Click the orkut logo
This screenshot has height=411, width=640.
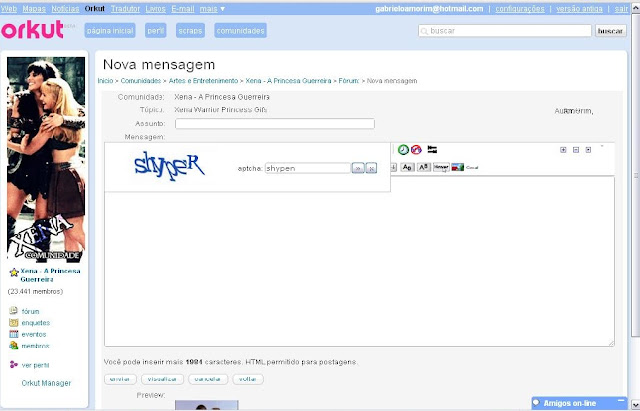(x=33, y=30)
